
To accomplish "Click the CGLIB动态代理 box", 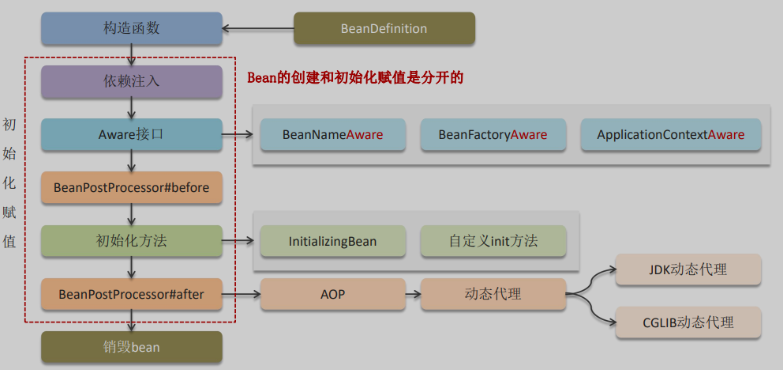I will click(x=688, y=323).
